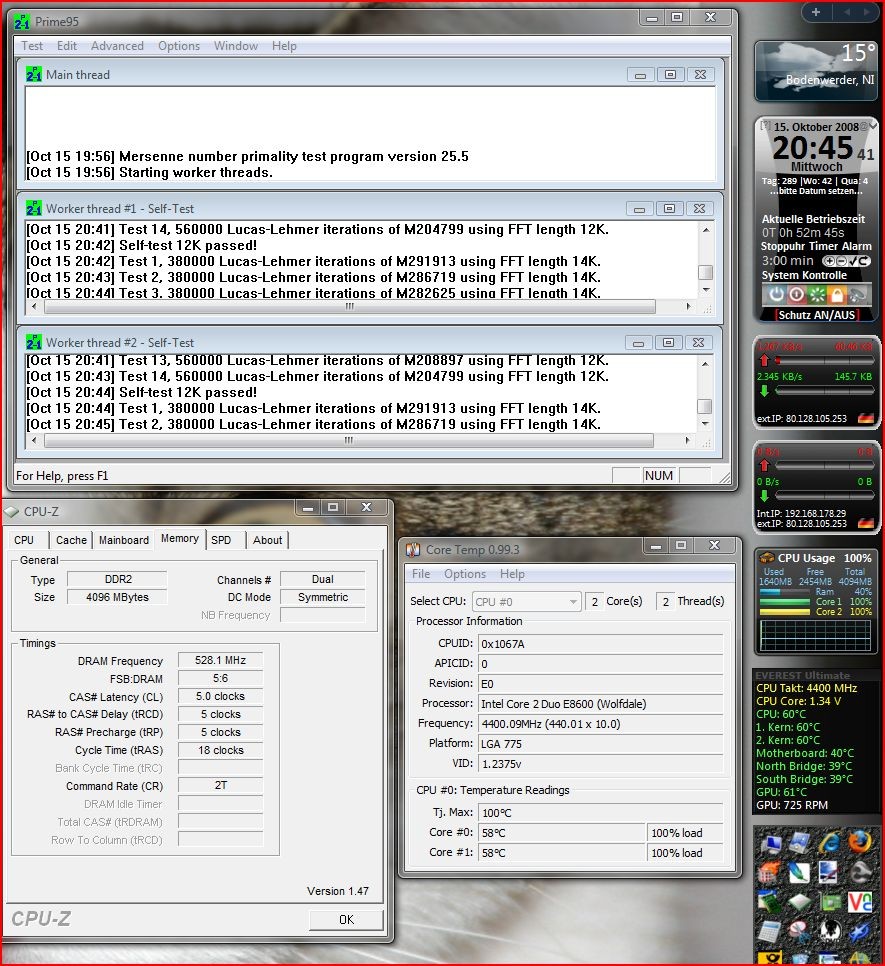Switch to the Mainboard tab in CPU-Z
The height and width of the screenshot is (966, 885).
124,540
